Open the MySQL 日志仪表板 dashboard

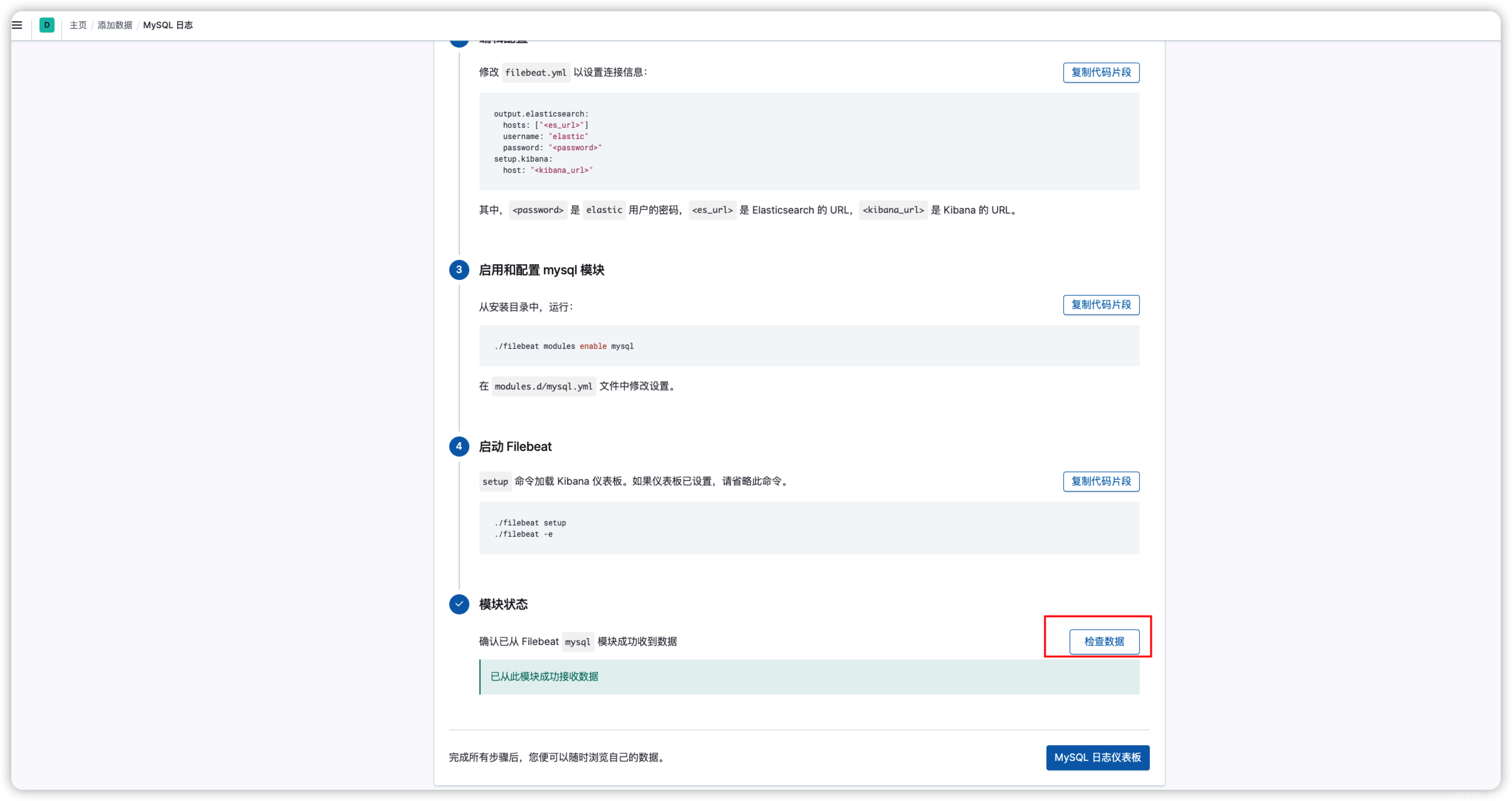pyautogui.click(x=1098, y=757)
